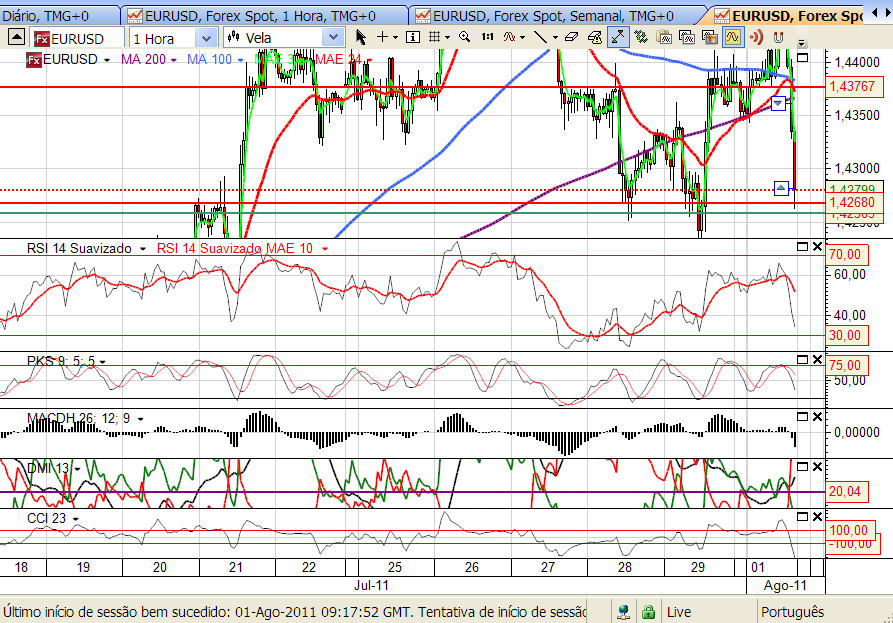Maximize the MACDH 26; 12; 9 pane
The width and height of the screenshot is (893, 623).
tap(802, 416)
